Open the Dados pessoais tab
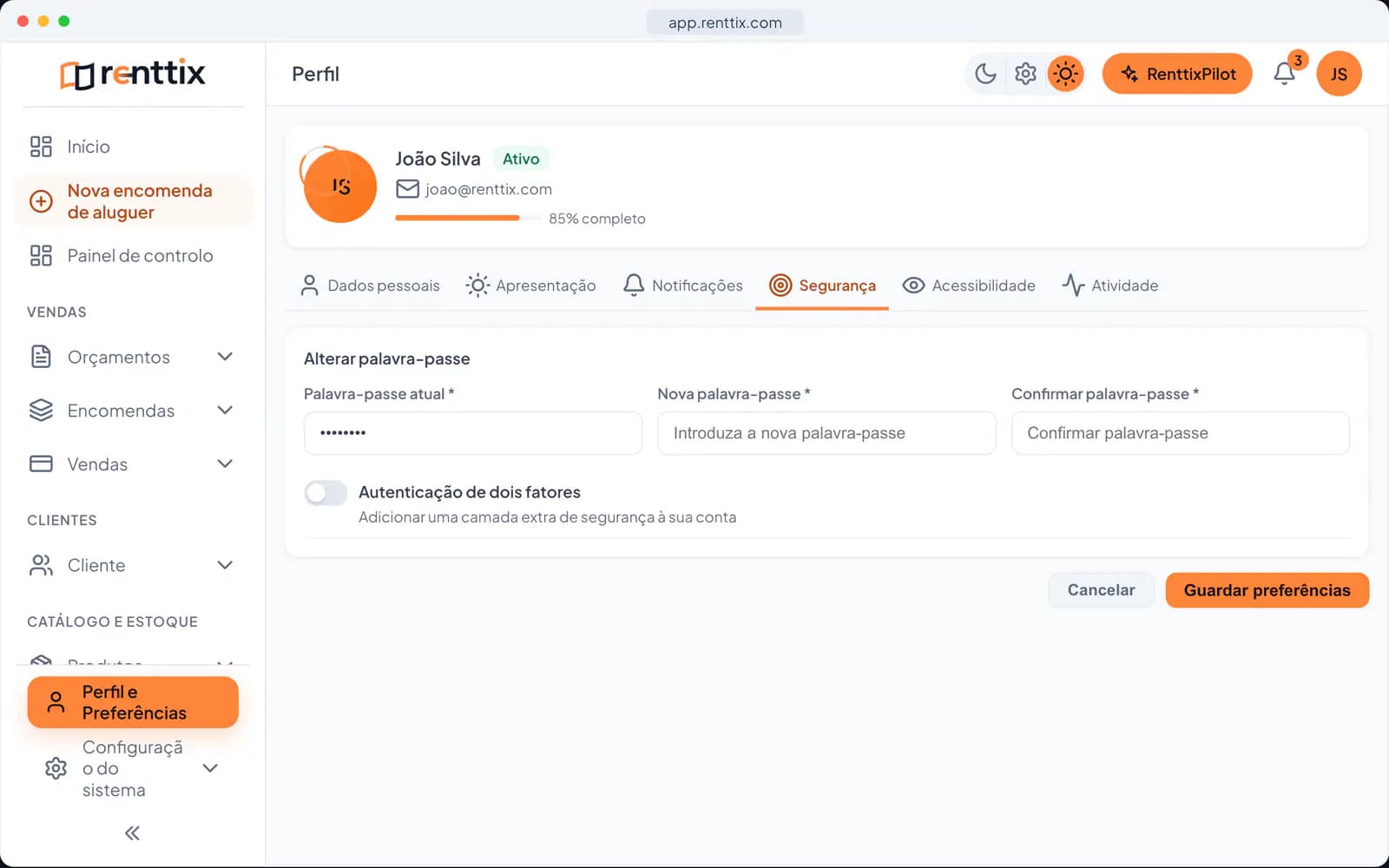Image resolution: width=1389 pixels, height=868 pixels. (x=370, y=286)
